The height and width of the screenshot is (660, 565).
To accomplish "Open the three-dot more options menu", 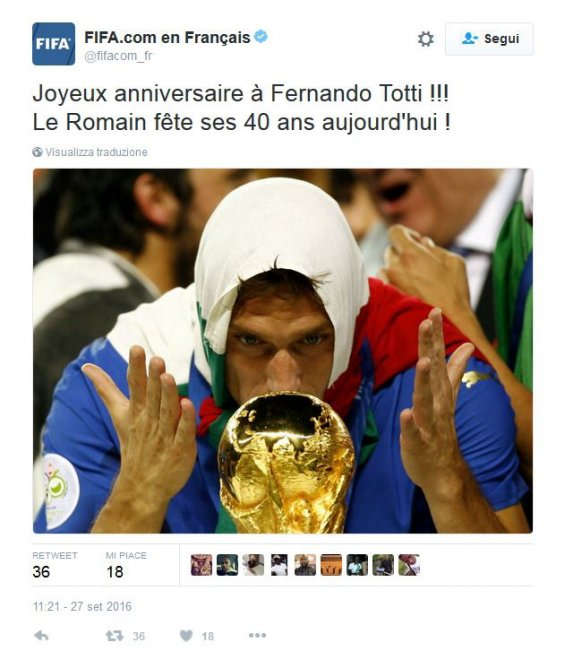I will point(257,635).
